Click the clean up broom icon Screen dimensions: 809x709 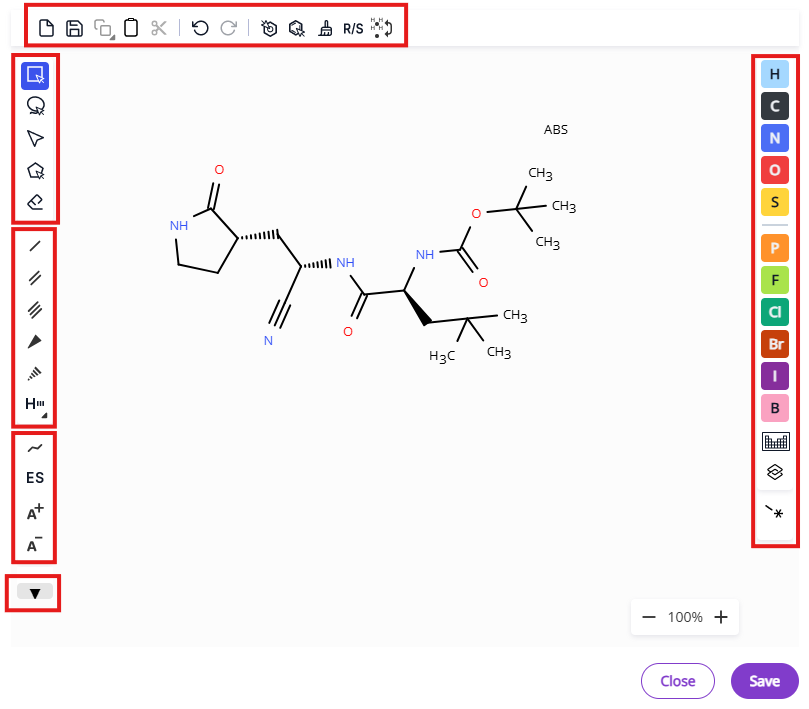tap(325, 28)
